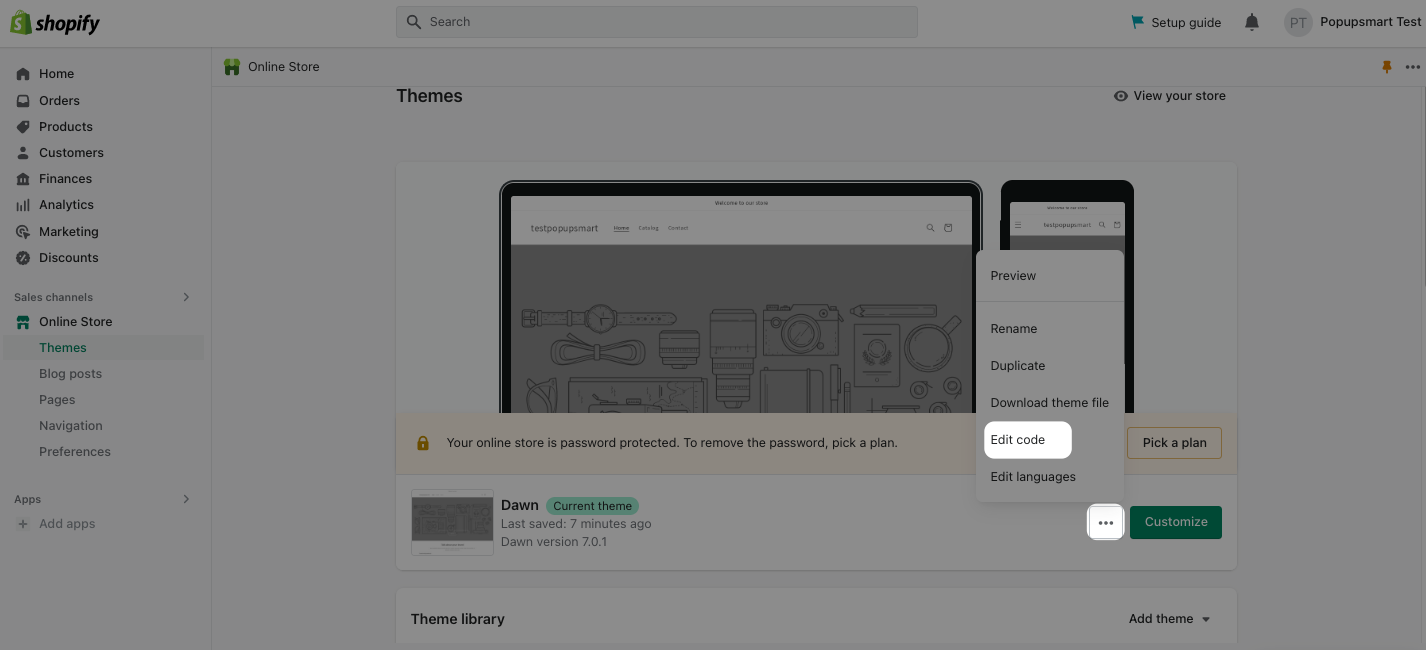Click the green Customize button
Screen dimensions: 1426x650
click(1175, 521)
